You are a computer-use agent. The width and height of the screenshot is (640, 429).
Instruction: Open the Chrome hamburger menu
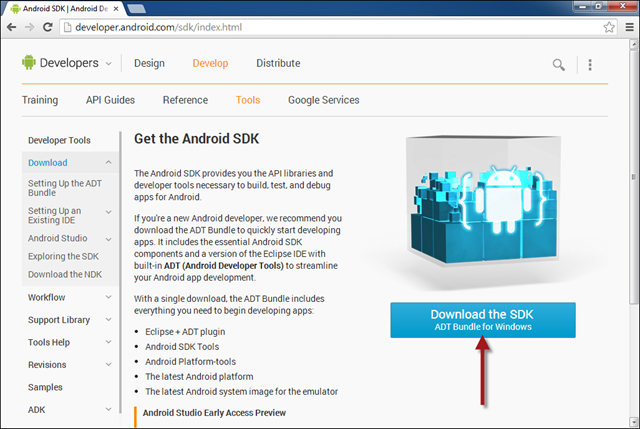tap(630, 27)
